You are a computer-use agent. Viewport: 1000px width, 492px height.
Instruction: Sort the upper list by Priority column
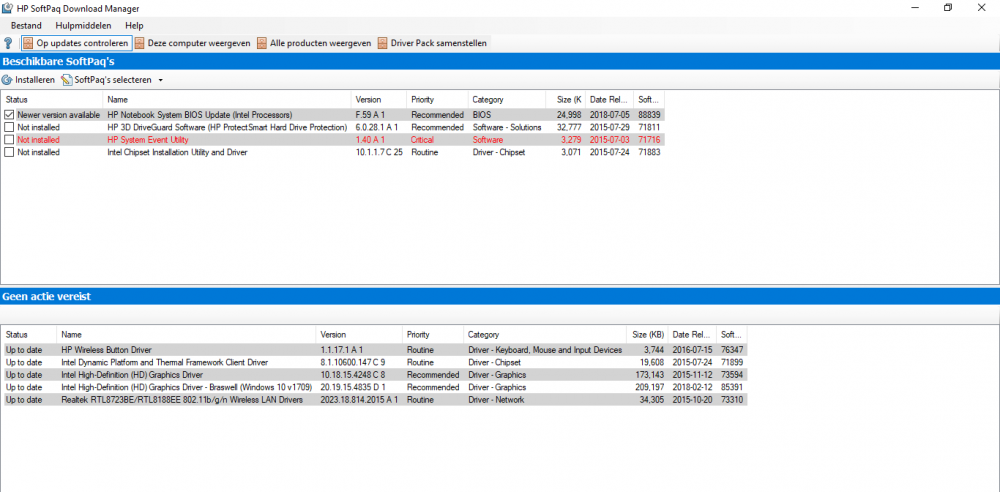coord(437,100)
